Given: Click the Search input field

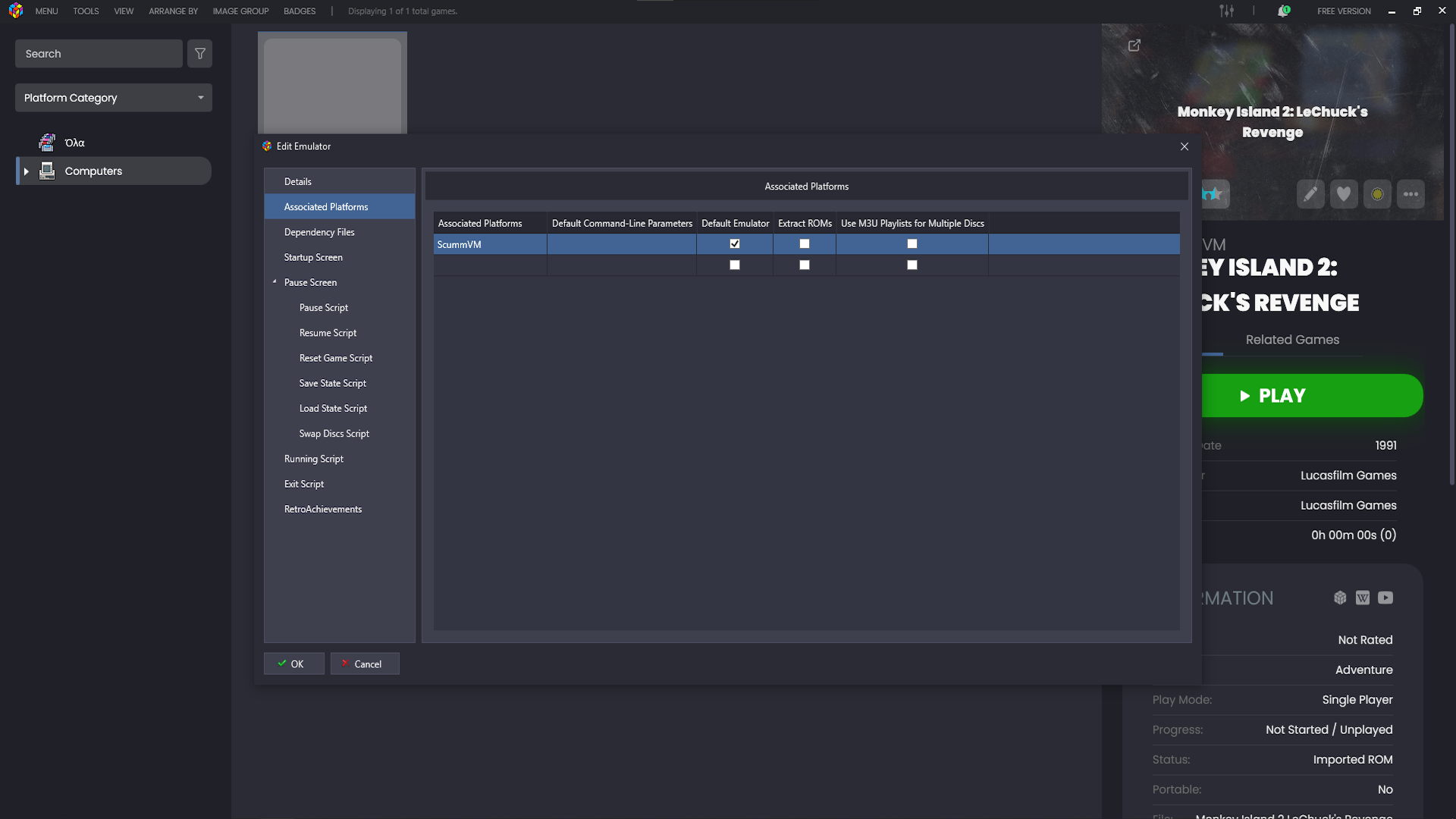Looking at the screenshot, I should [99, 54].
